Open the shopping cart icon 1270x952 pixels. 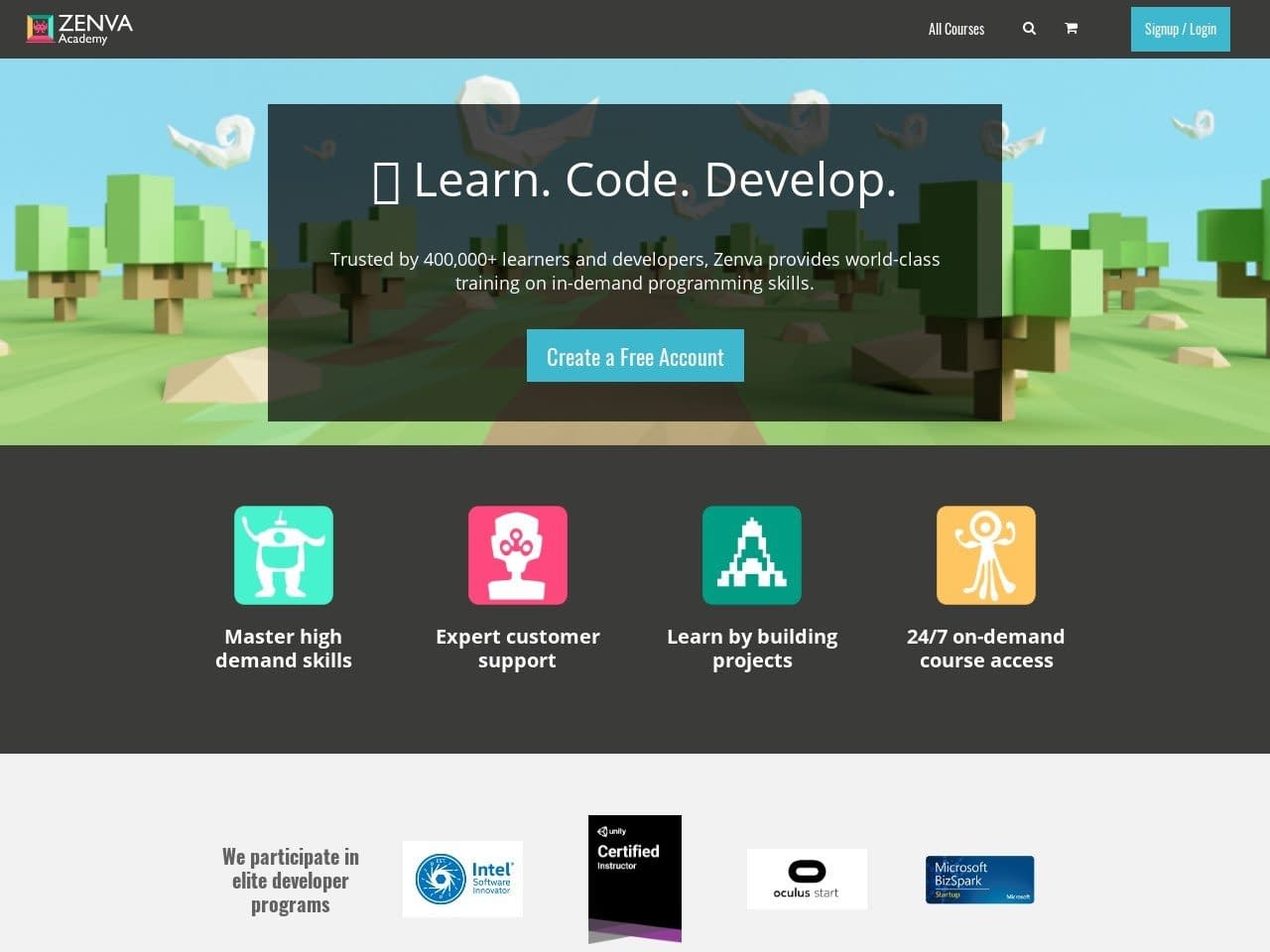[1071, 29]
